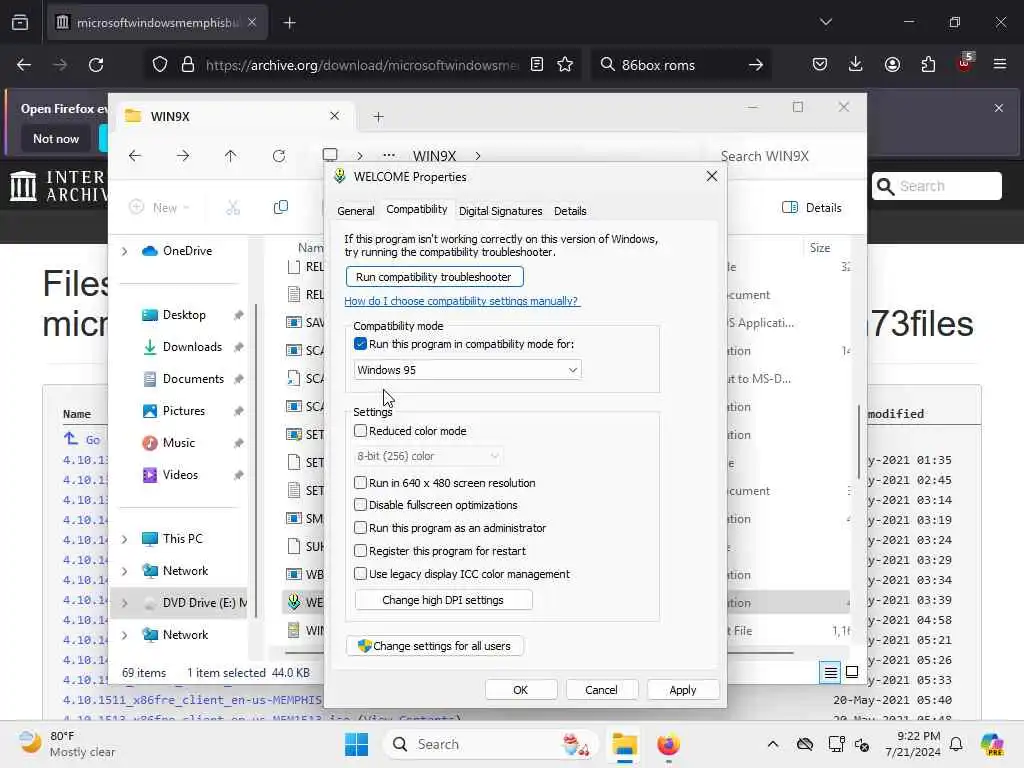1024x768 pixels.
Task: Click Copy icon in Explorer toolbar
Action: (281, 208)
